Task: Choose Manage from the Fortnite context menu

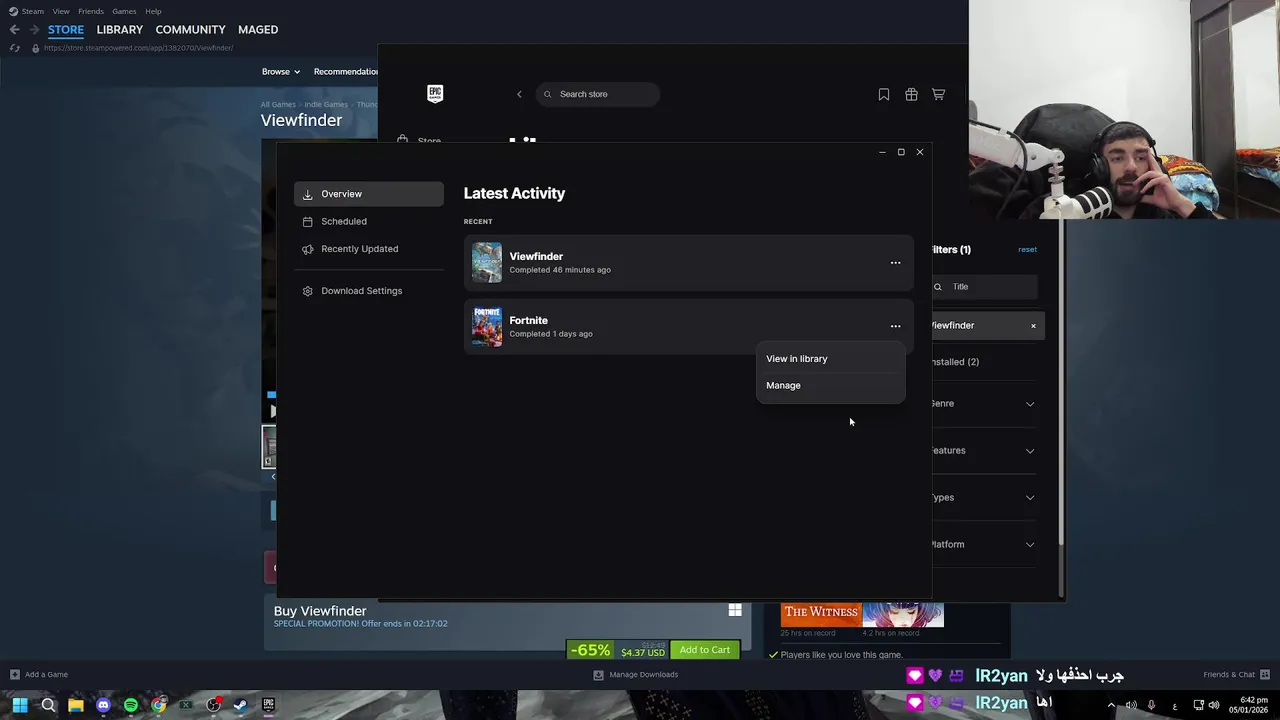Action: 830,385
